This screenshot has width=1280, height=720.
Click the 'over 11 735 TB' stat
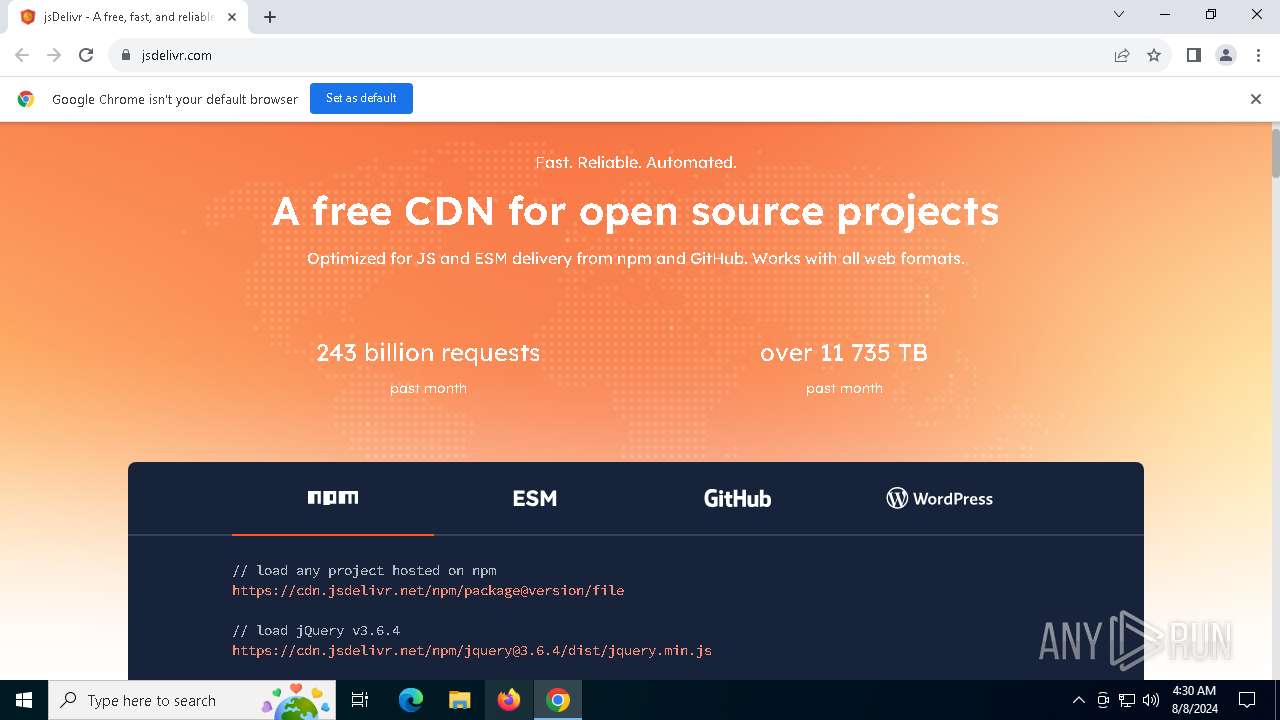[844, 353]
